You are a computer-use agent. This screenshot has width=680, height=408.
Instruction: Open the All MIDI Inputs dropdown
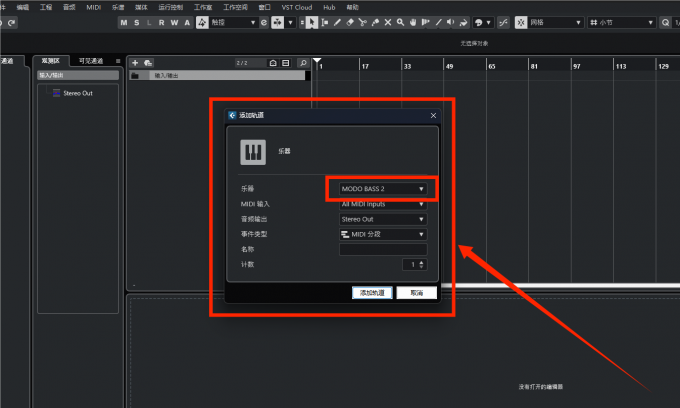(383, 204)
